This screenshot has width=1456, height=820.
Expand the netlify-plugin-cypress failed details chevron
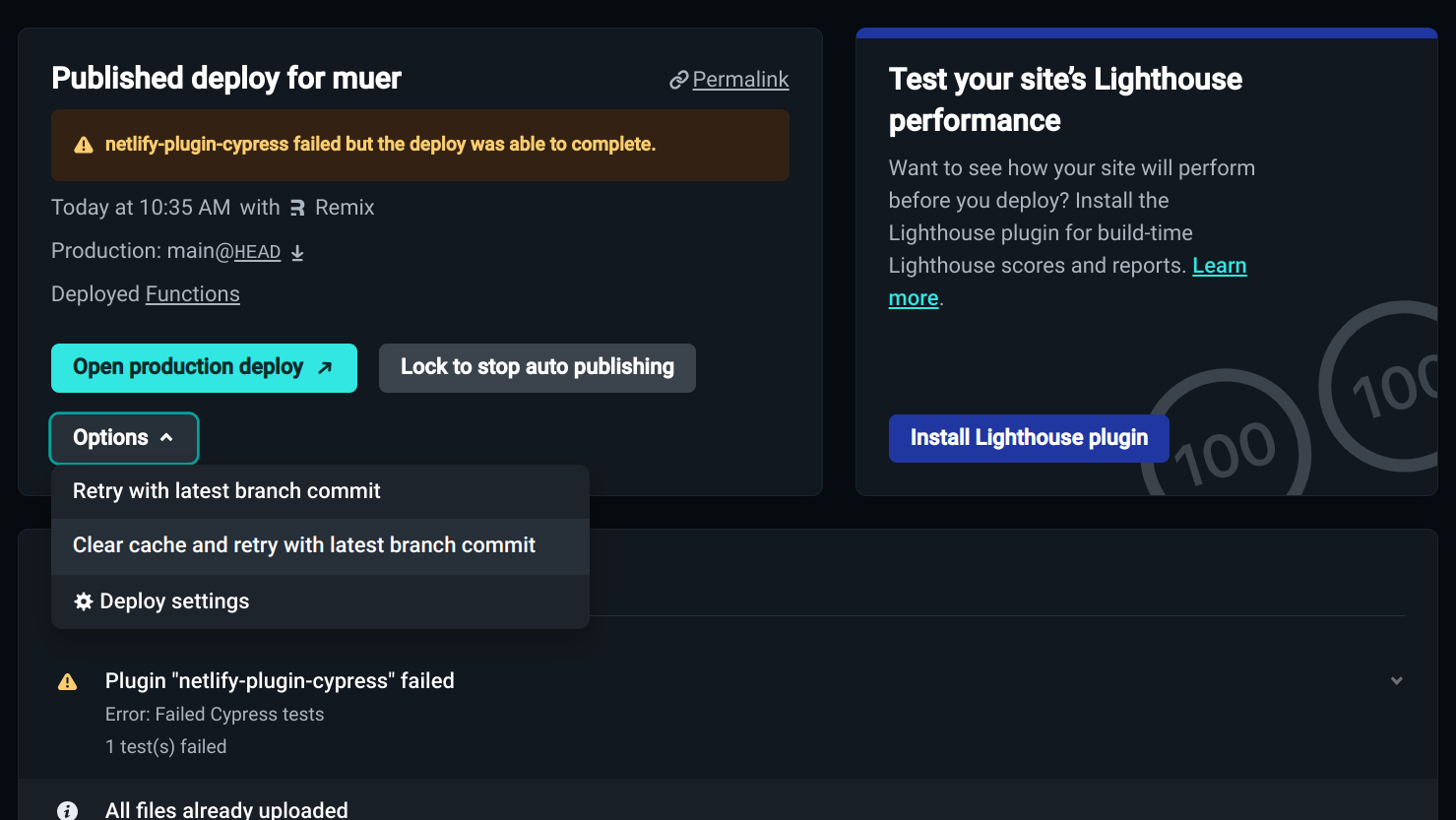(1396, 680)
